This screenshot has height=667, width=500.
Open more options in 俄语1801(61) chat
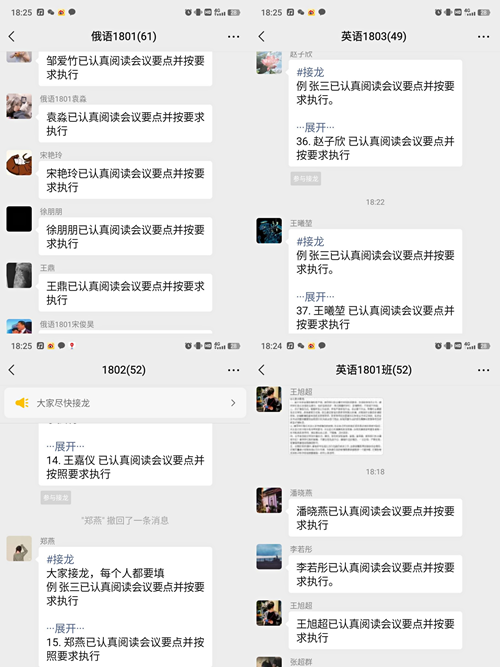[233, 37]
